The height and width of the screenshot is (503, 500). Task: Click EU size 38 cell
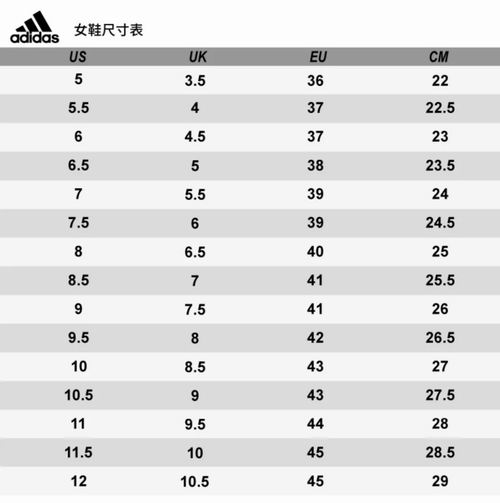tap(315, 165)
